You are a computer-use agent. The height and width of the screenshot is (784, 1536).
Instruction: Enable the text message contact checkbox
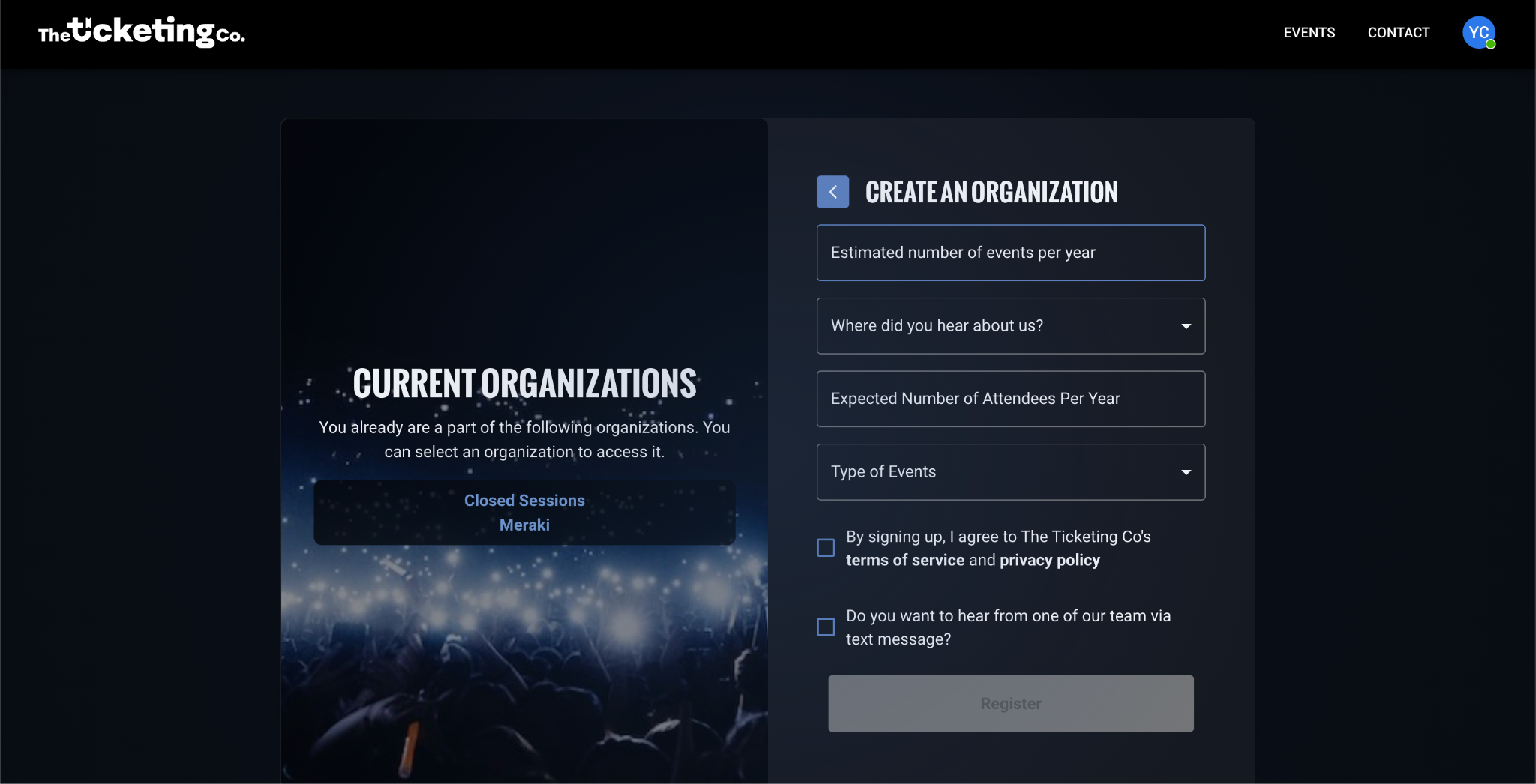[826, 627]
